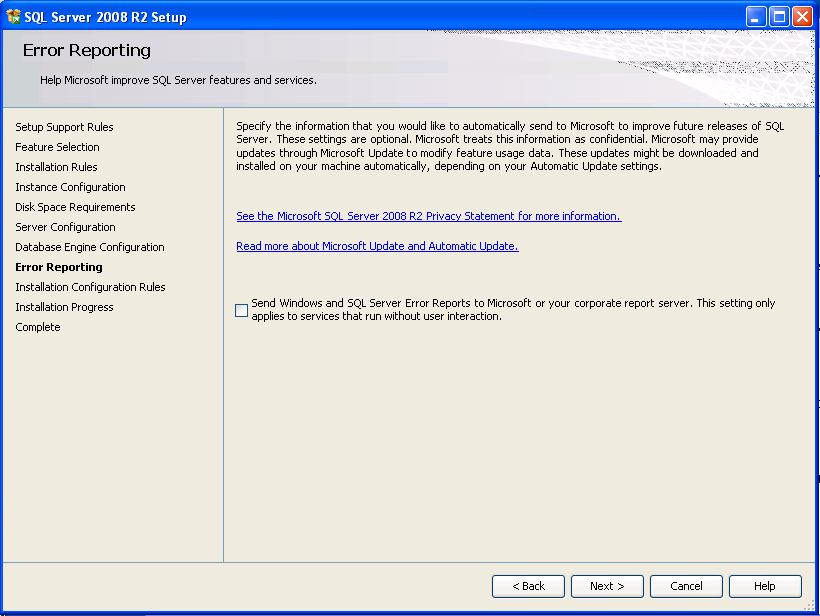Click the Error Reporting step in sidebar
Image resolution: width=820 pixels, height=616 pixels.
59,267
